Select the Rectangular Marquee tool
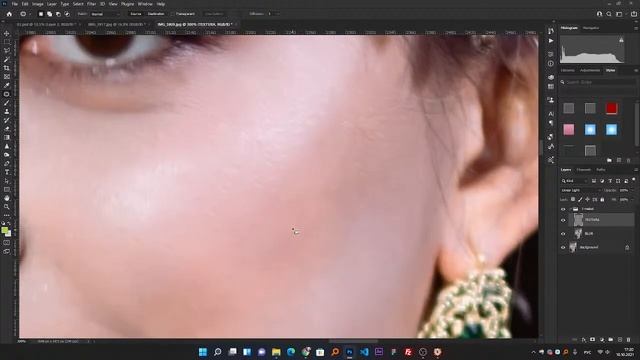The height and width of the screenshot is (360, 640). point(7,42)
